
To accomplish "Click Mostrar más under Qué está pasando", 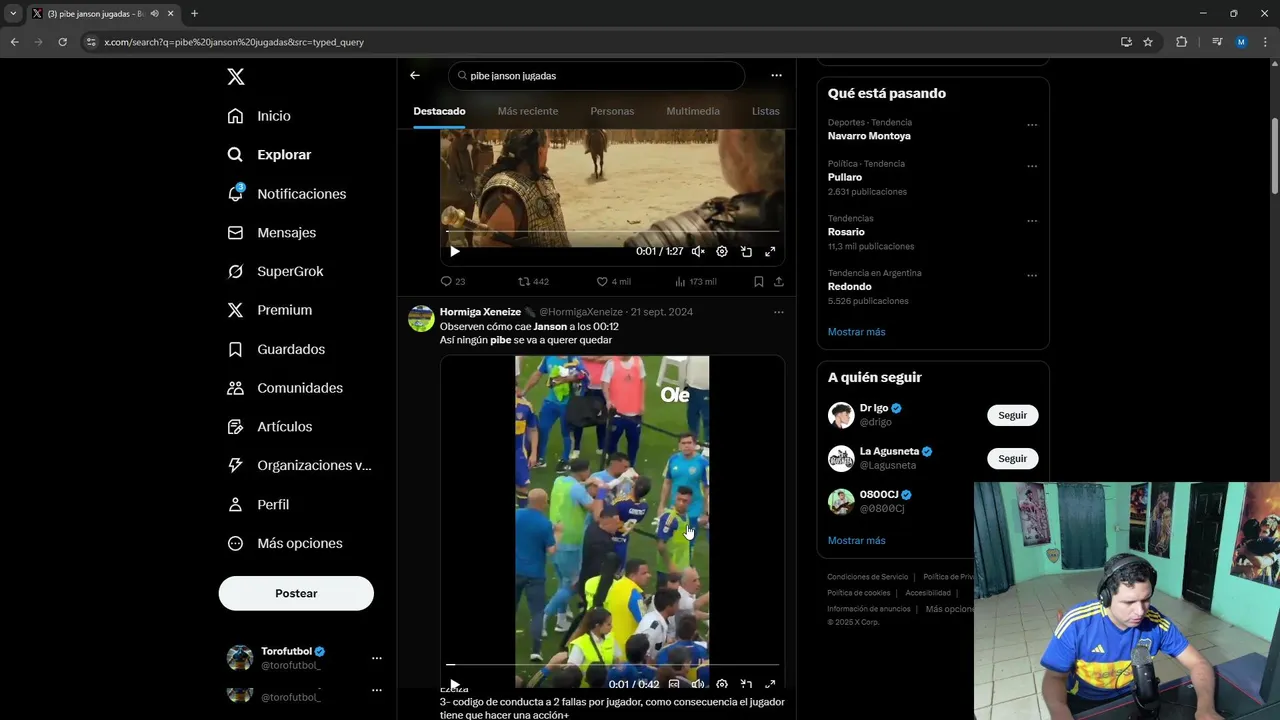I will click(856, 332).
